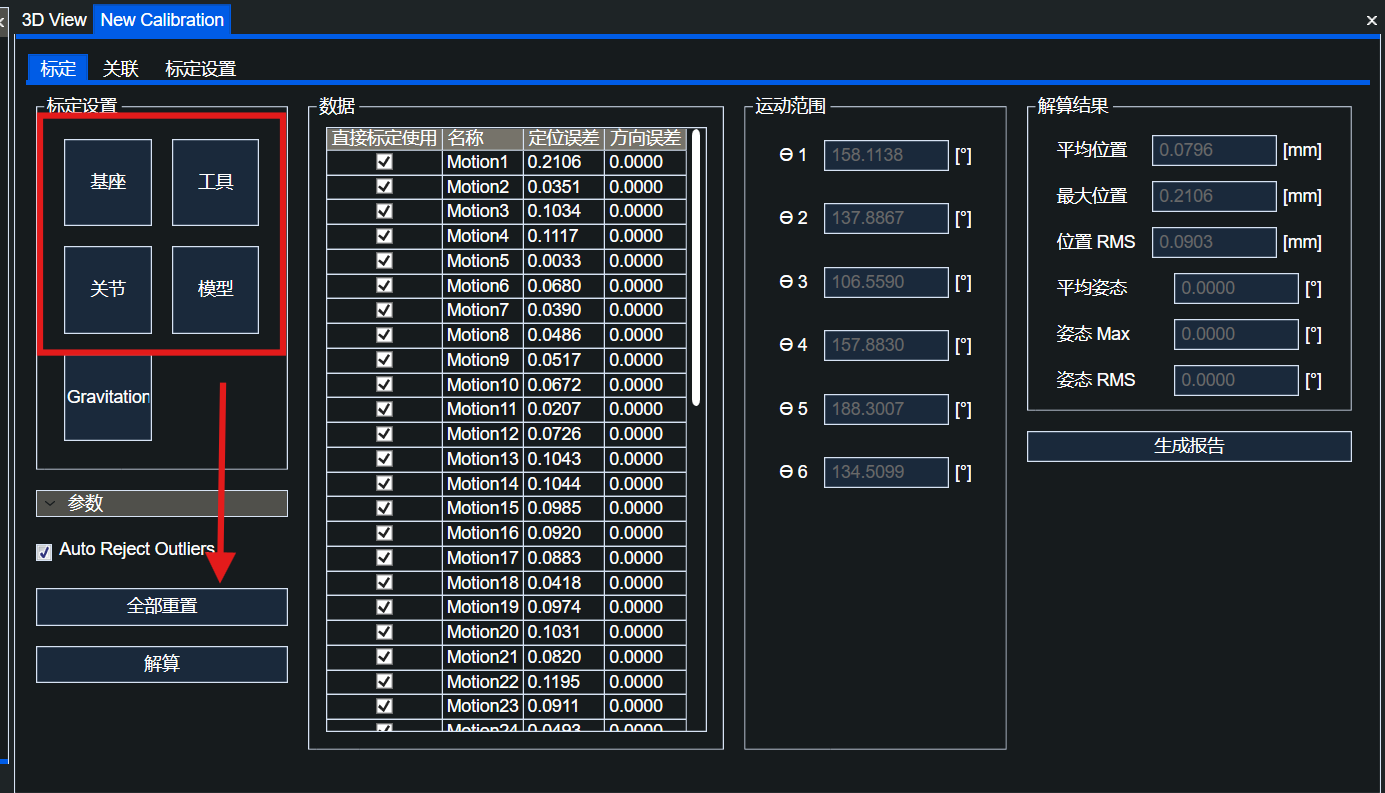Choose the 模型 calibration tile
The height and width of the screenshot is (793, 1385).
215,289
